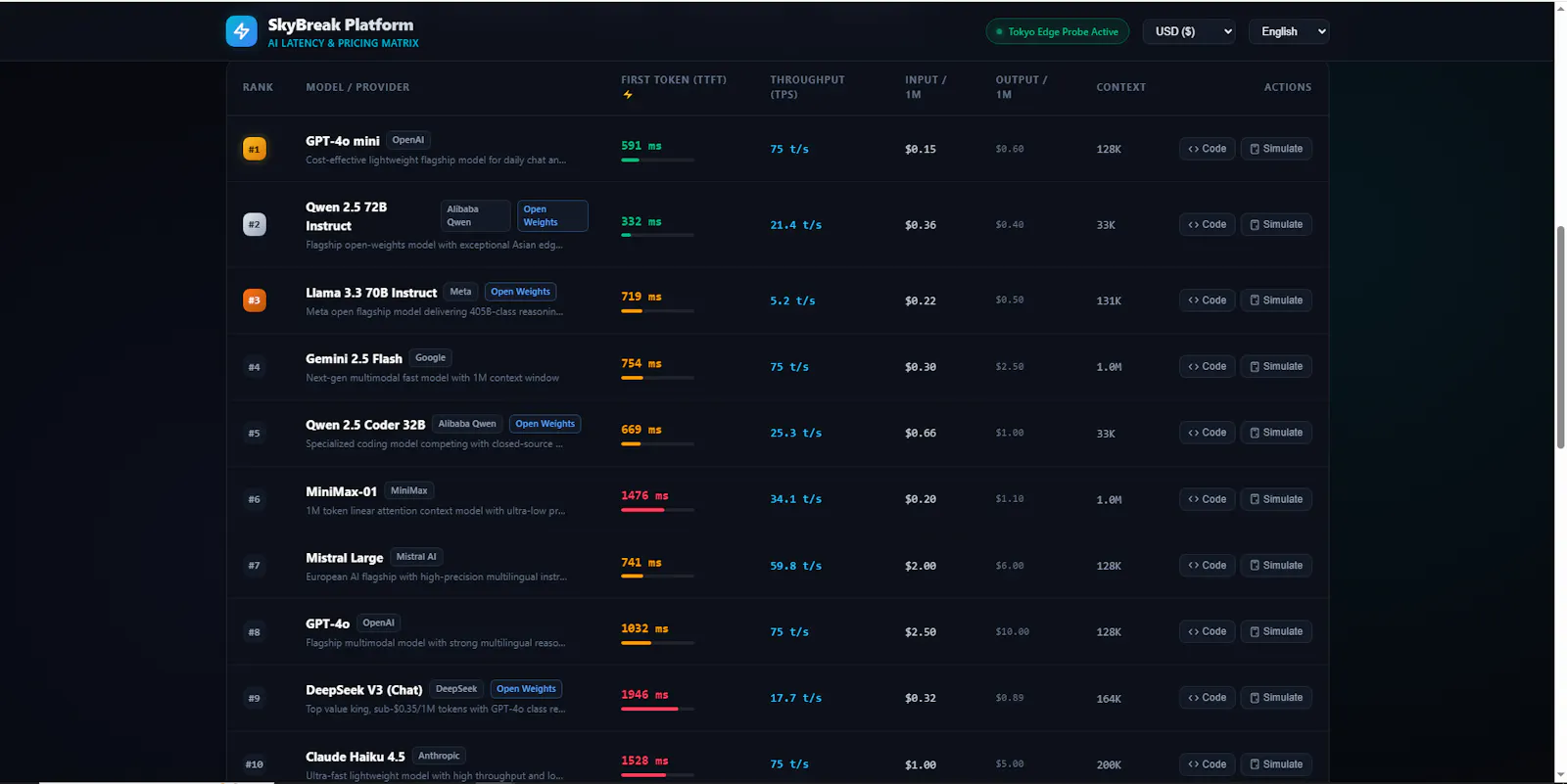
Task: Click the #1 gold rank badge
Action: 254,149
